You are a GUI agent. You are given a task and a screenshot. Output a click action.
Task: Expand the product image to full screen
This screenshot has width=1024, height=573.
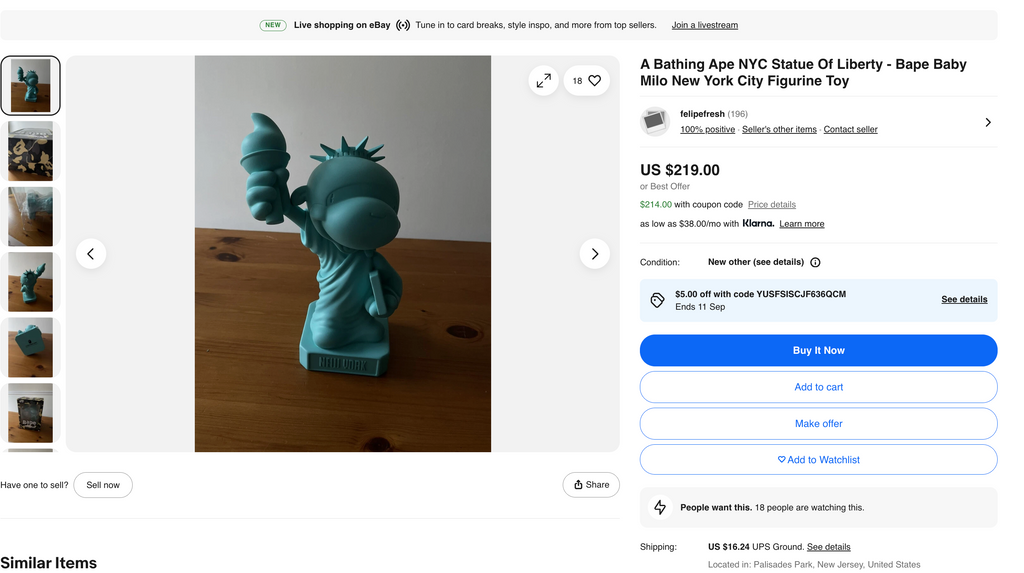(x=543, y=81)
